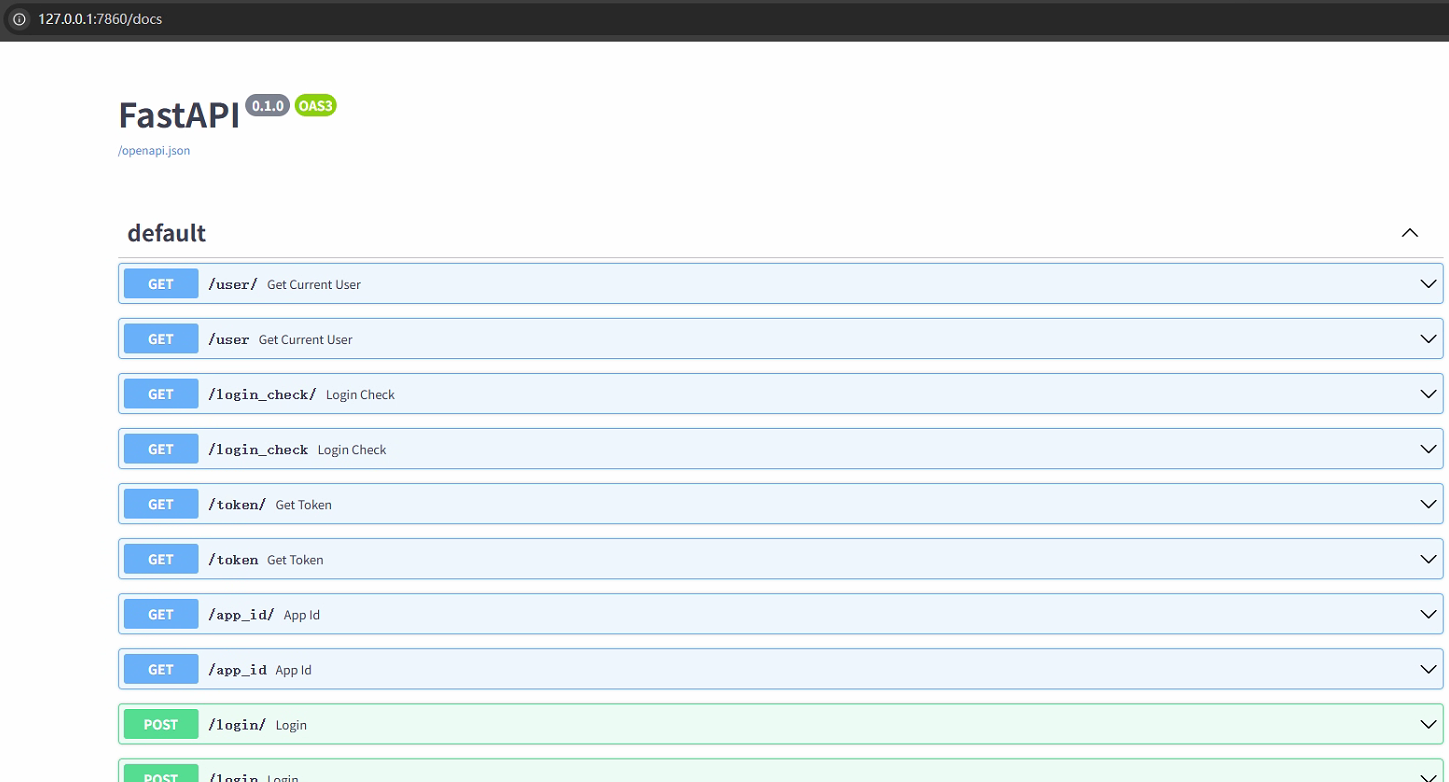Click the site info icon in address bar

click(19, 19)
